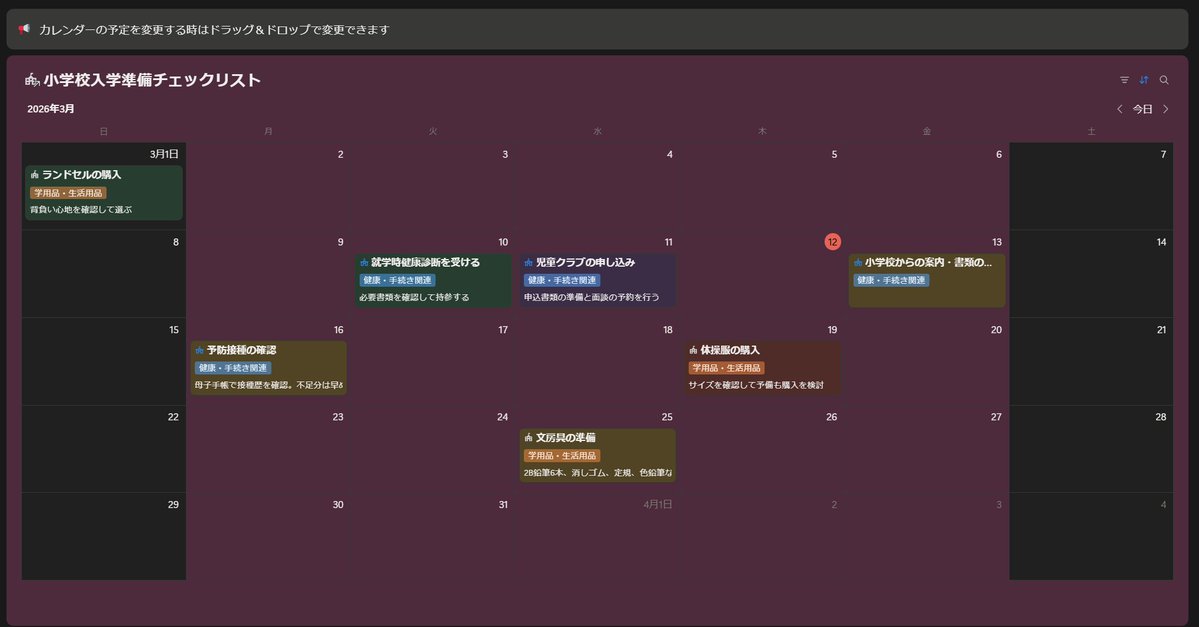Select 健康・手続き関連 tag on 小学校からの案内
The height and width of the screenshot is (627, 1199).
click(x=891, y=281)
